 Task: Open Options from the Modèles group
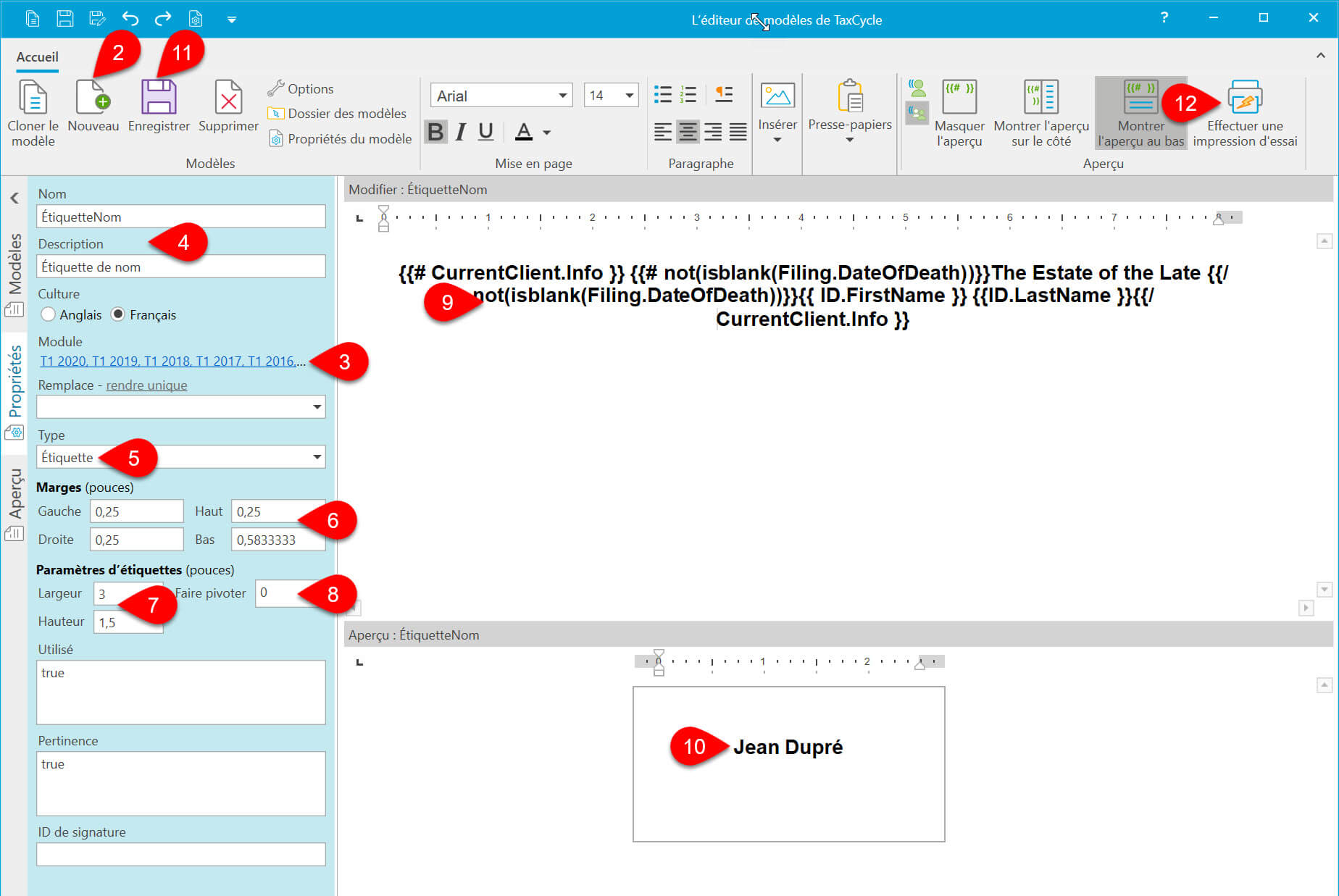300,88
